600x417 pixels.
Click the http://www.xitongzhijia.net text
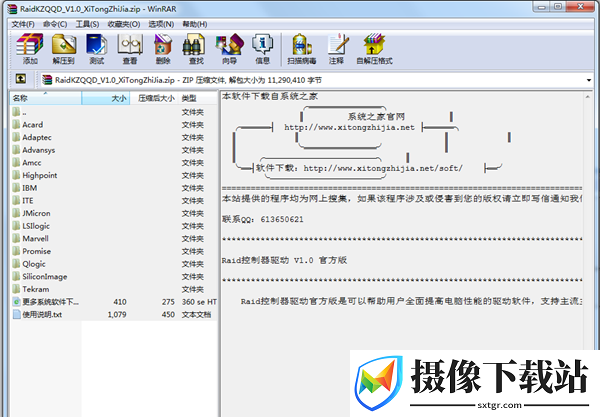[x=349, y=127]
